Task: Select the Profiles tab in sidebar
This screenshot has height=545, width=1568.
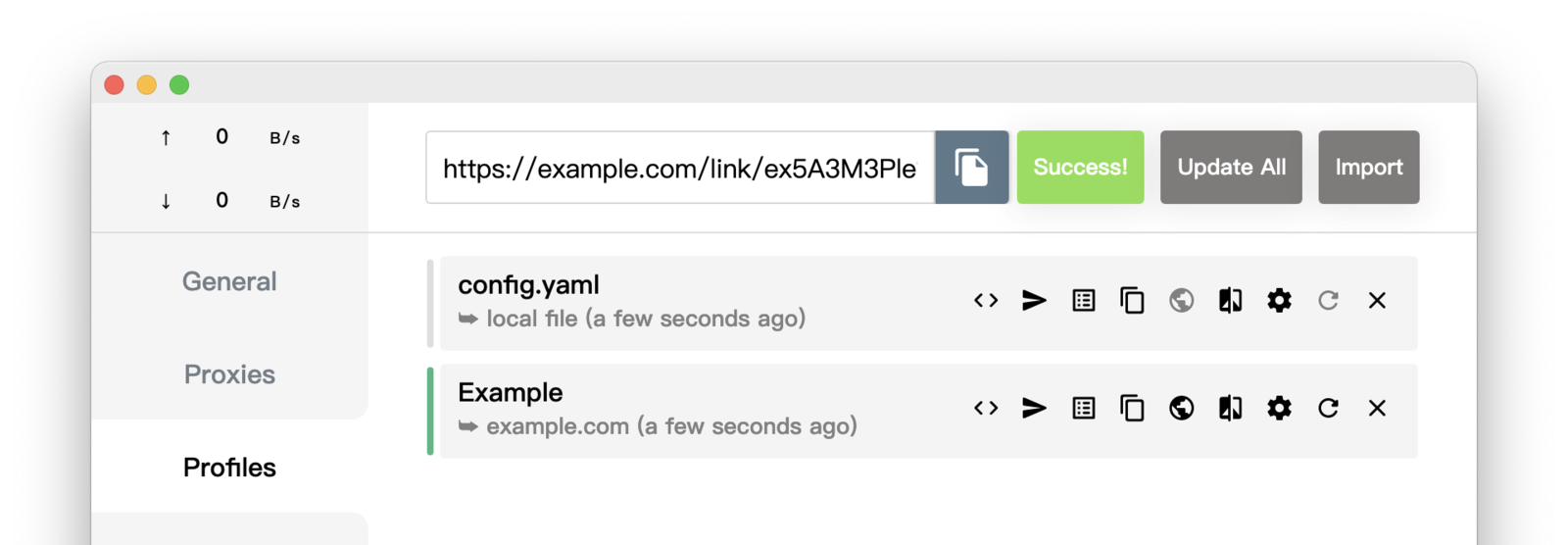Action: [229, 468]
